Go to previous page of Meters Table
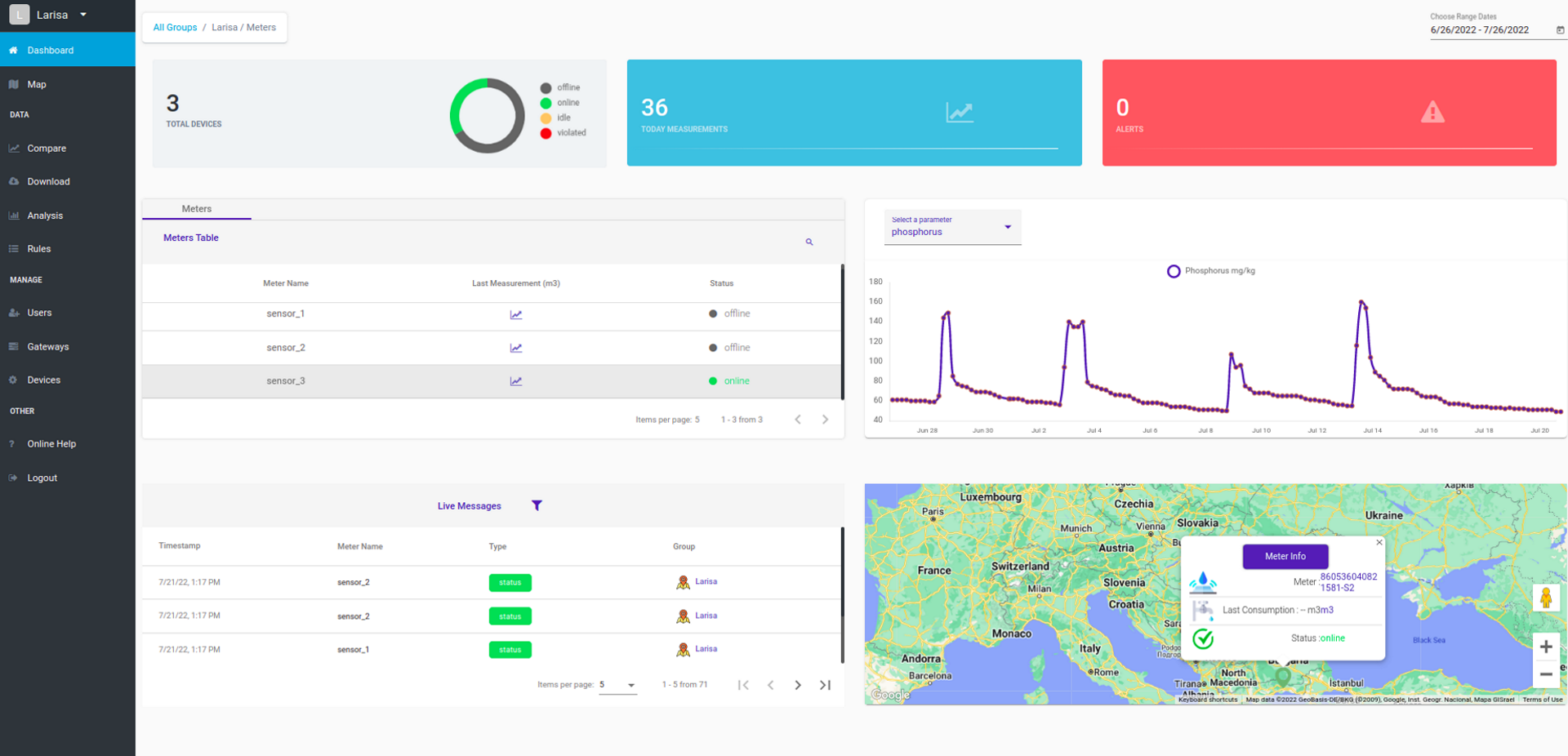1568x756 pixels. 798,420
